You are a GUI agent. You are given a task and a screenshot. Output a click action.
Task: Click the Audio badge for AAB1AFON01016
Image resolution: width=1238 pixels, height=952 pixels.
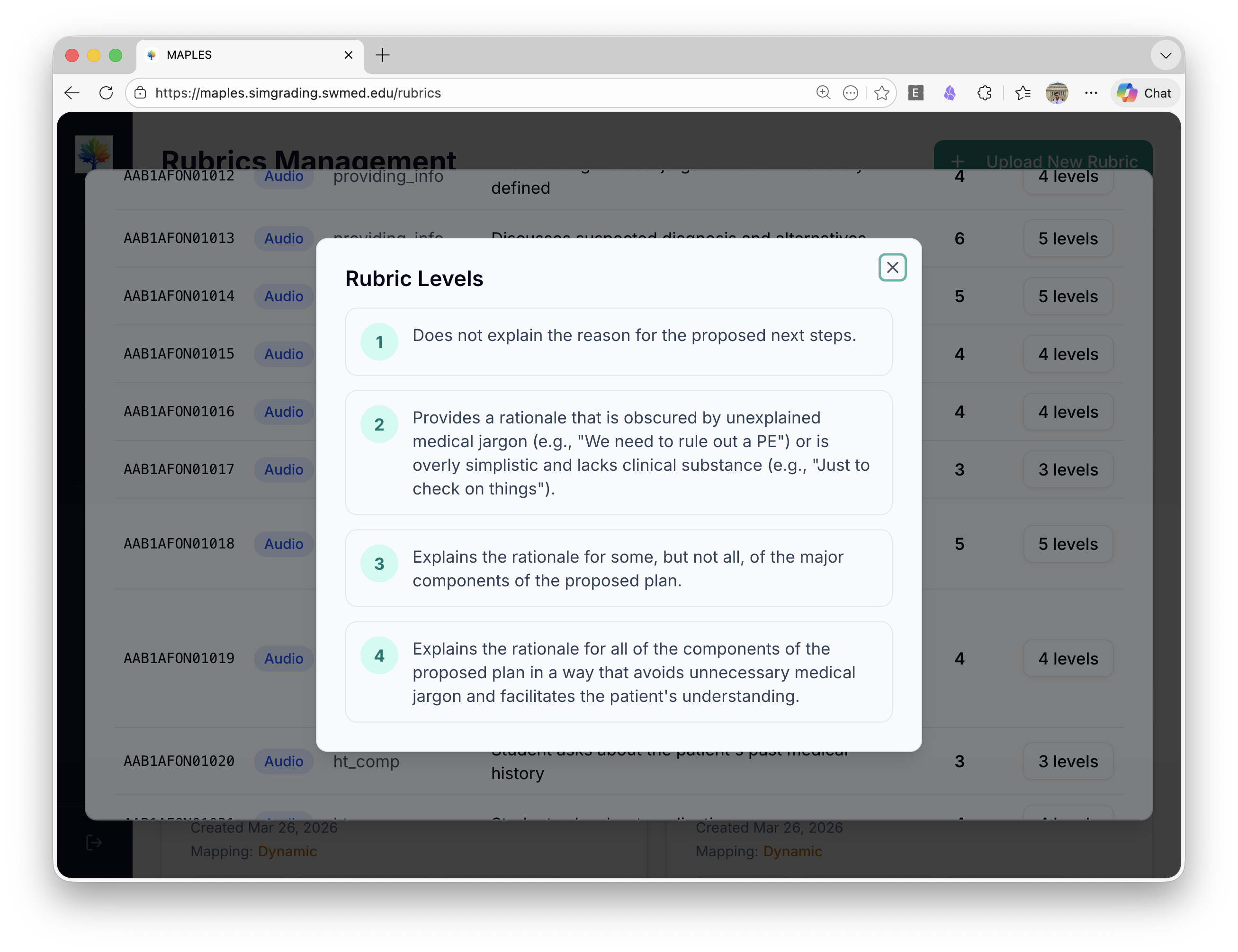click(283, 412)
